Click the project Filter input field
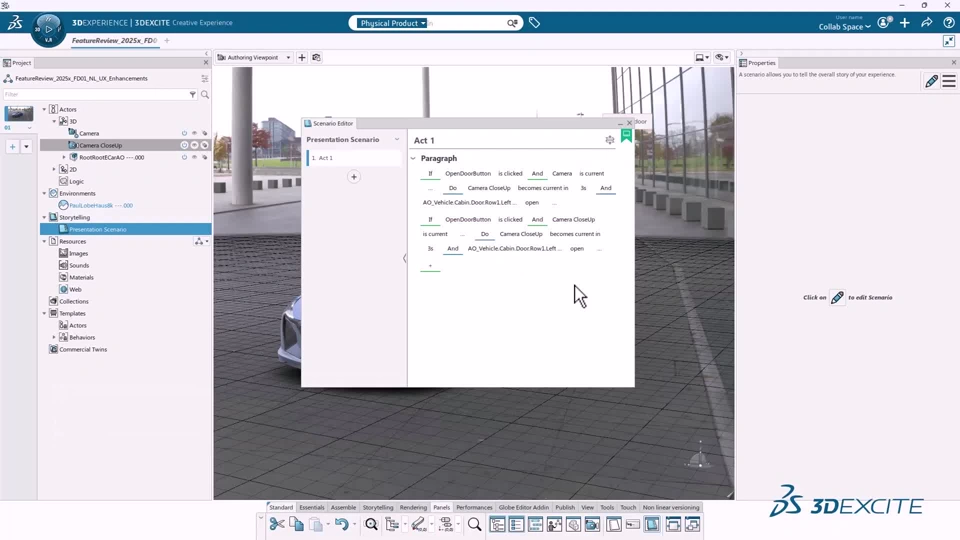This screenshot has width=960, height=540. (95, 94)
